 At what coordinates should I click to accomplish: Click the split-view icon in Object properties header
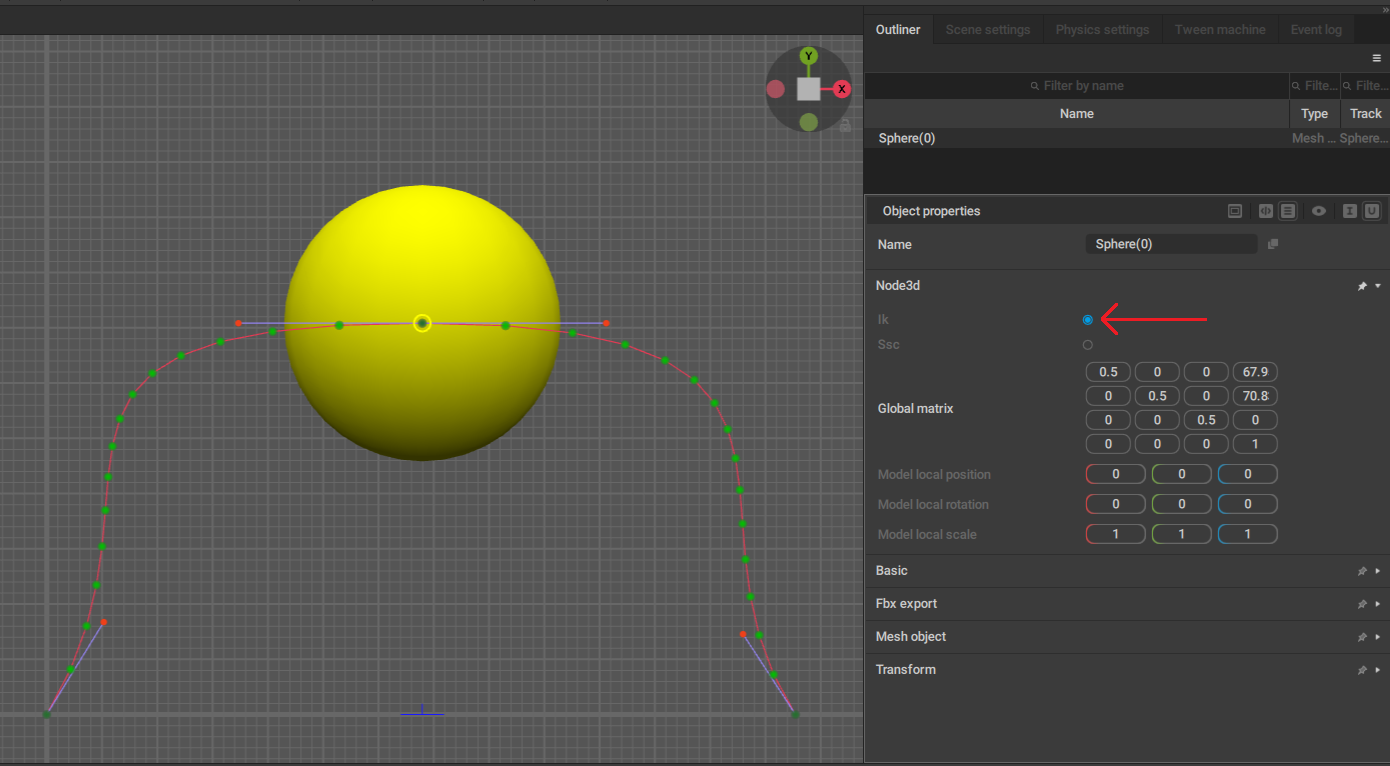[x=1266, y=211]
